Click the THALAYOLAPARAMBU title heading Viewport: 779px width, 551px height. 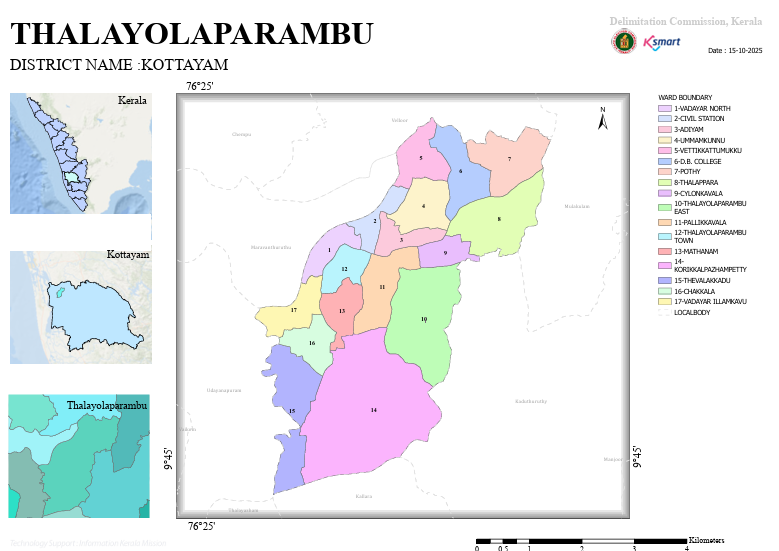[x=191, y=34]
